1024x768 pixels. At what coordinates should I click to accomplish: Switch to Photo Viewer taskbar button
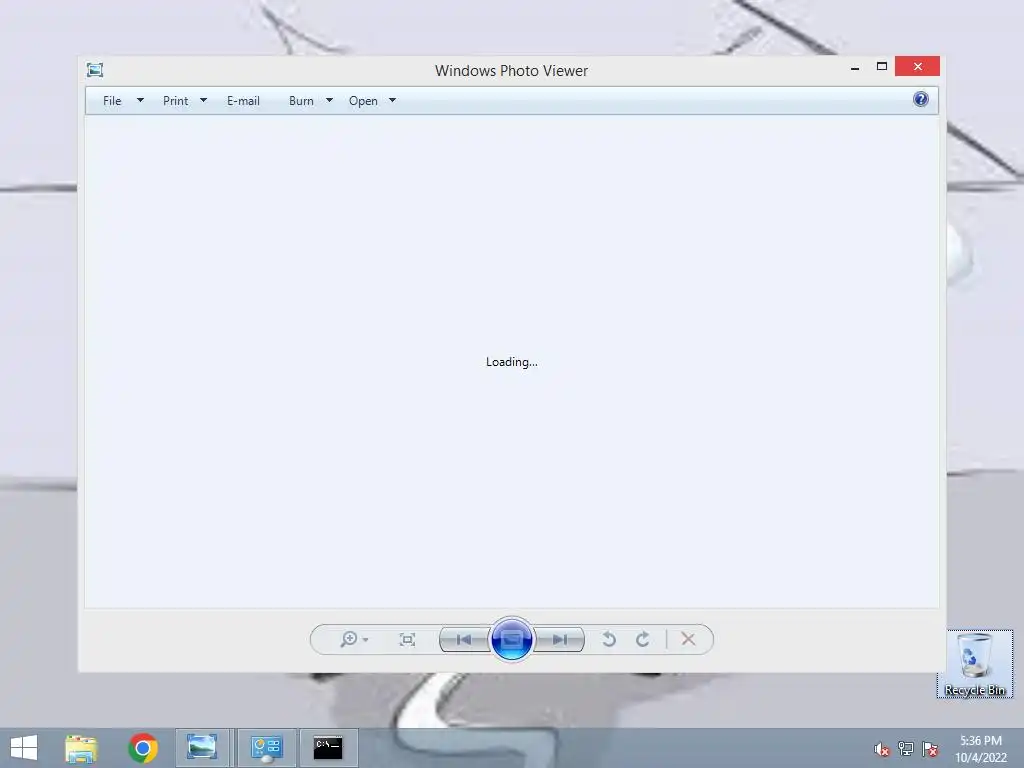(202, 748)
